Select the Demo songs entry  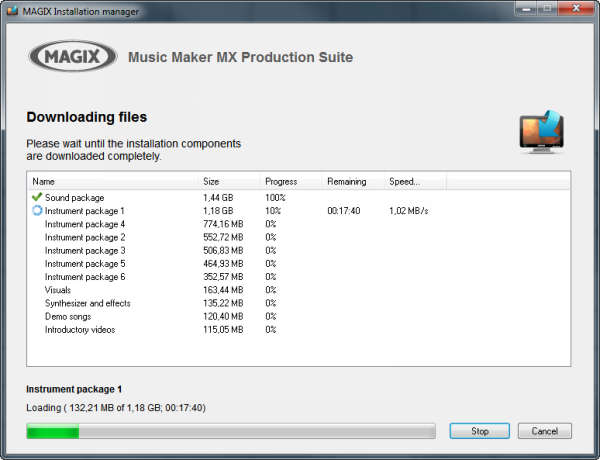[67, 316]
